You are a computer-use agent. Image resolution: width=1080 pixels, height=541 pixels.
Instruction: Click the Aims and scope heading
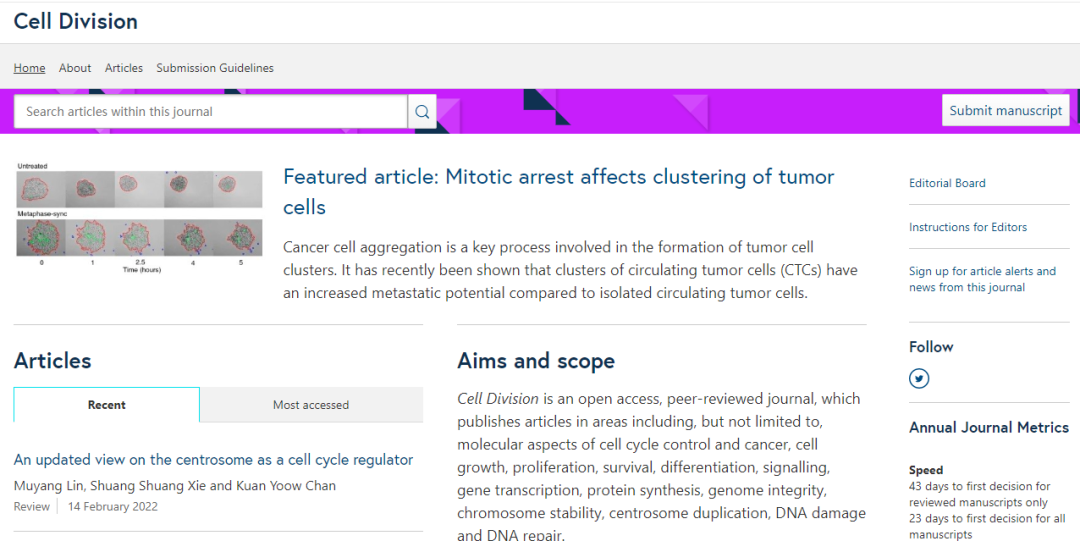tap(536, 361)
